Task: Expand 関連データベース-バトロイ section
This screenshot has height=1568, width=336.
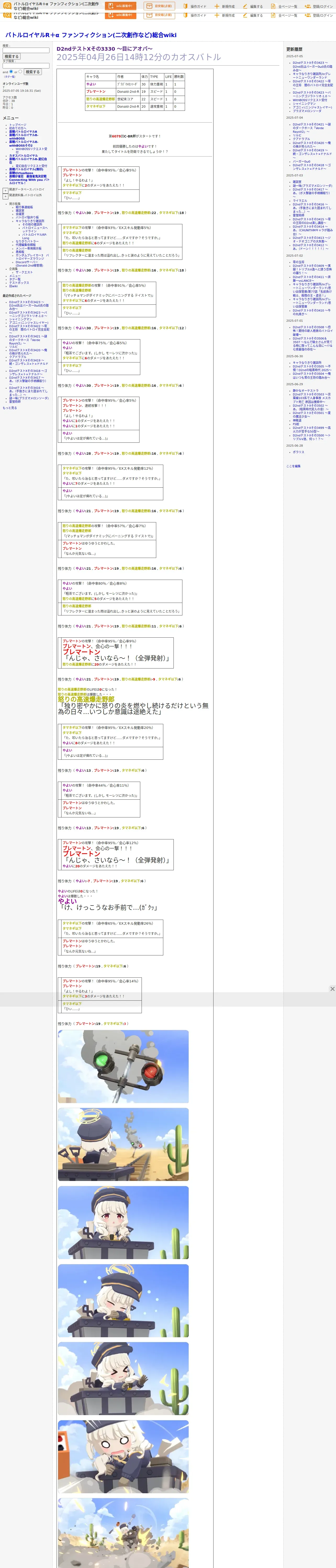Action: 5,191
